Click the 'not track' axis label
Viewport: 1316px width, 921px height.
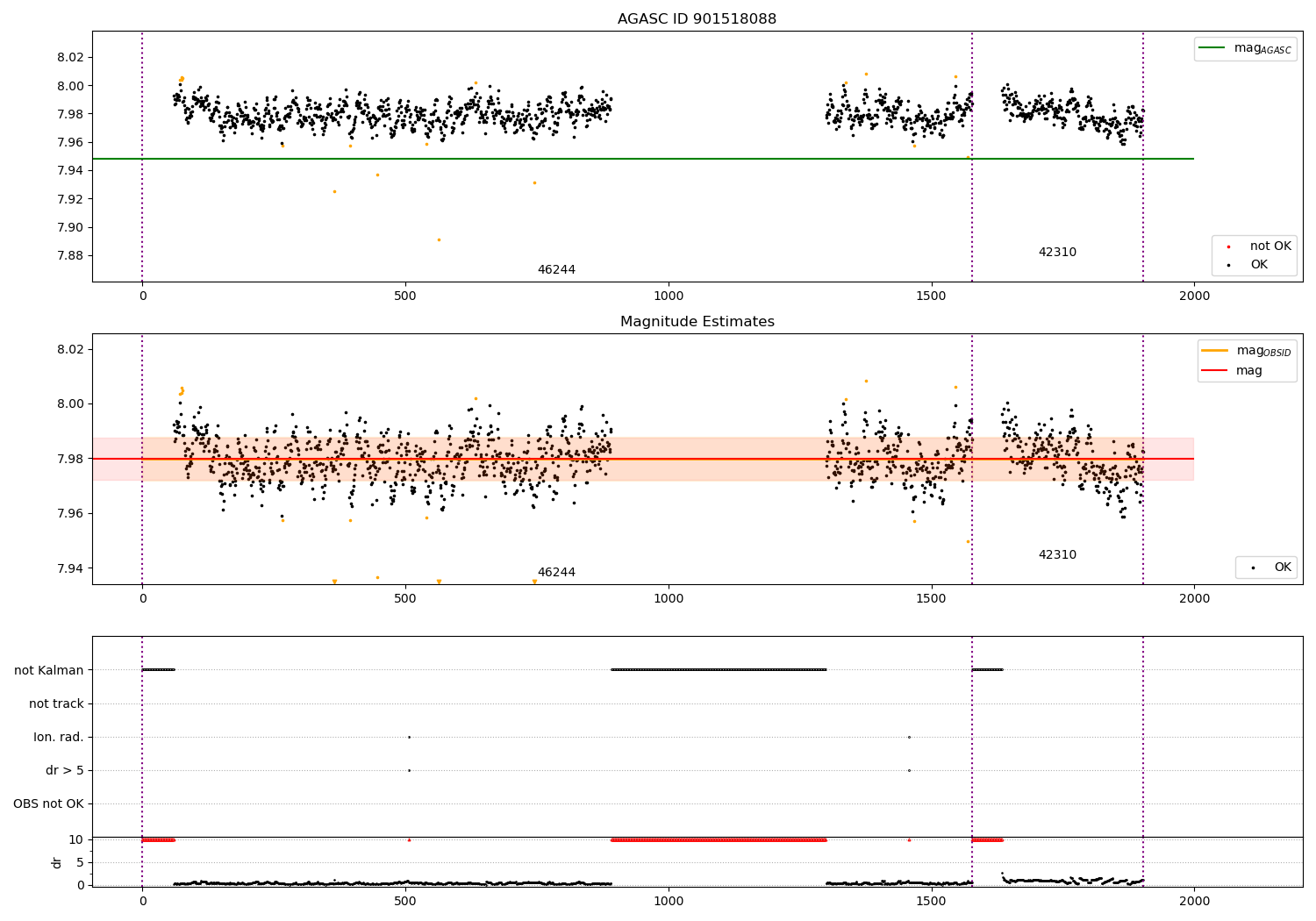56,703
